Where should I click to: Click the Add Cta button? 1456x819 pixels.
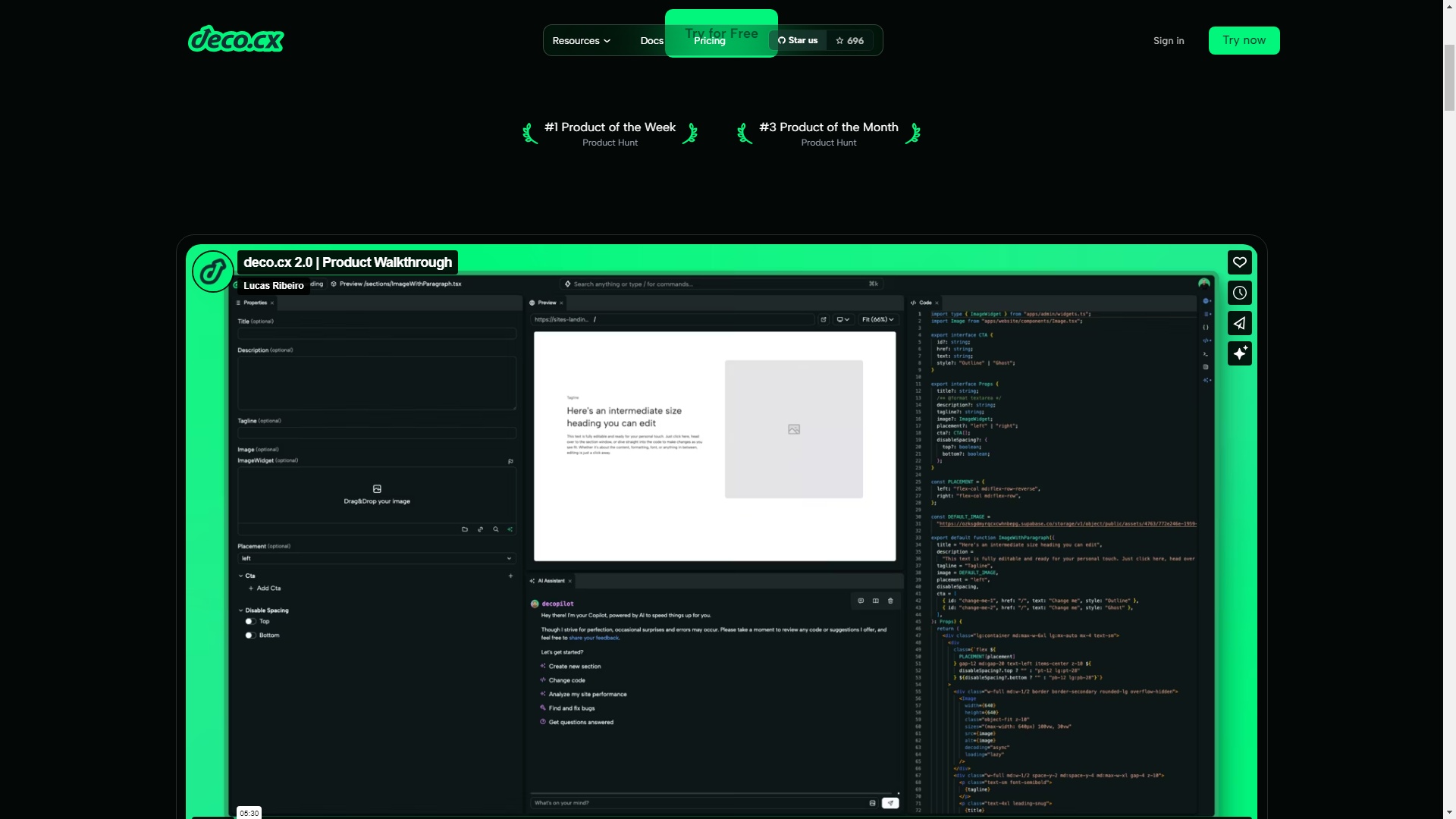point(265,588)
